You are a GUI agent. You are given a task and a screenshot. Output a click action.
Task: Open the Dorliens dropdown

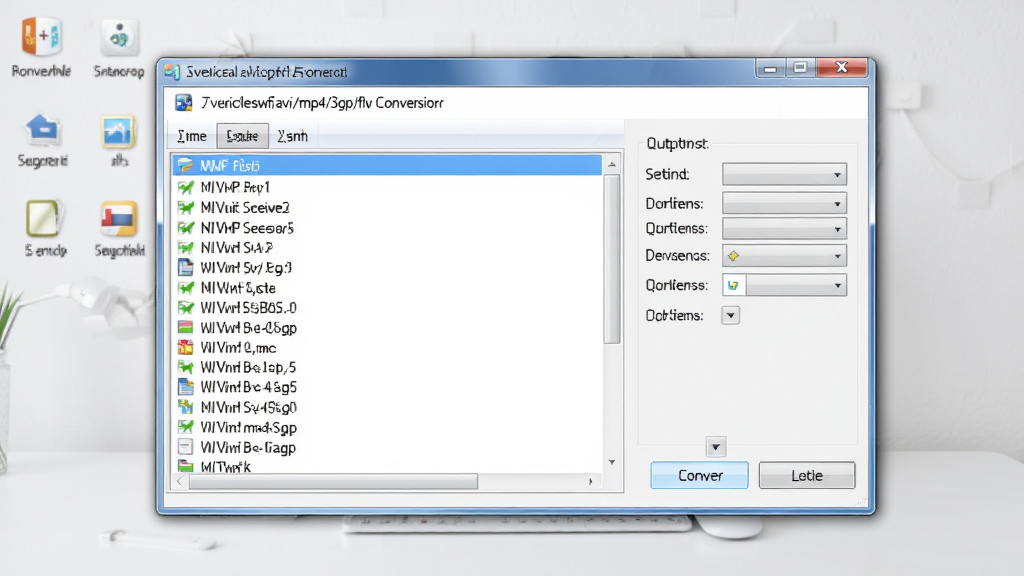click(784, 204)
